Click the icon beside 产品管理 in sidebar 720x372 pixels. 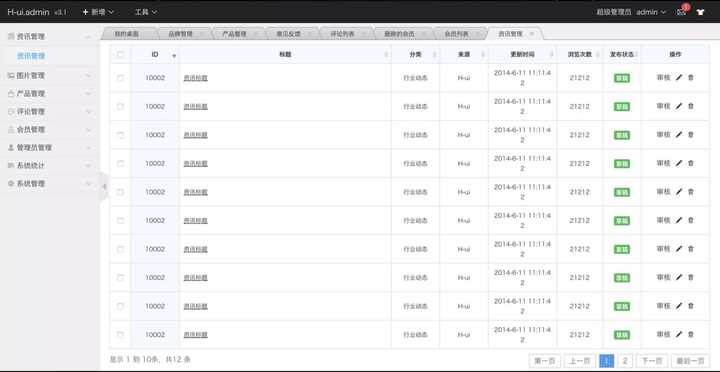click(11, 94)
